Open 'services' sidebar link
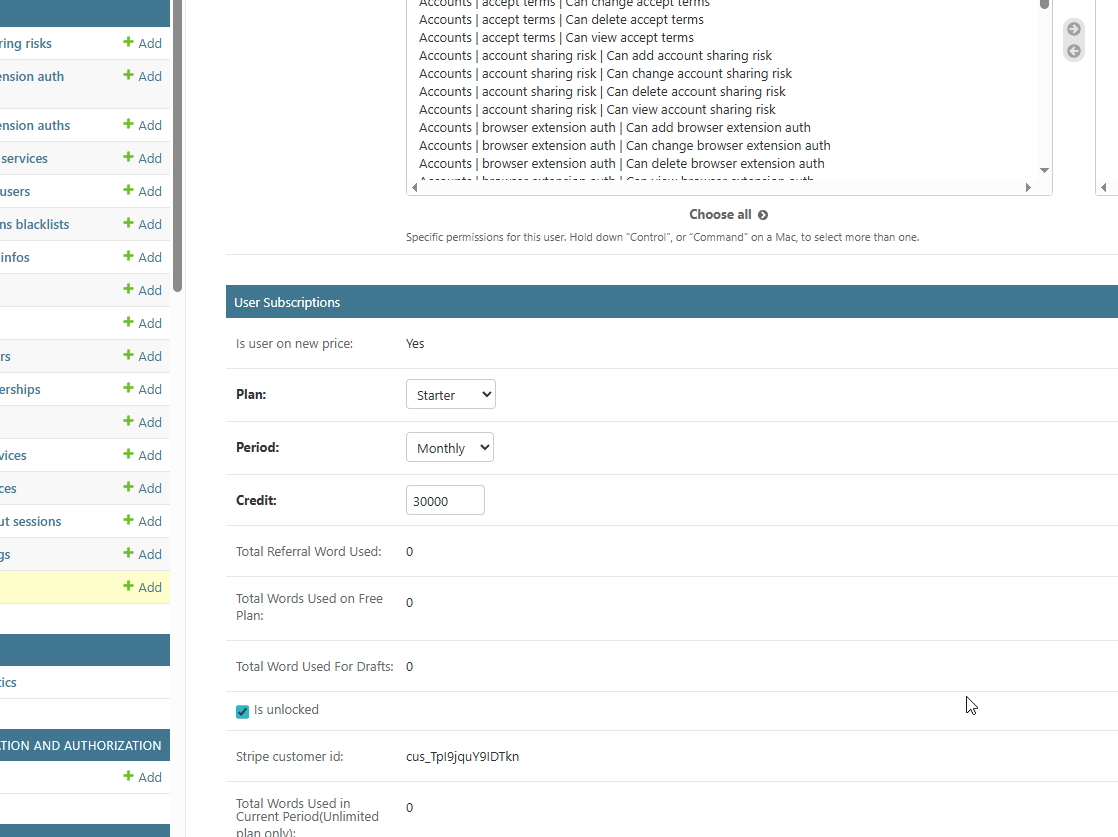This screenshot has height=837, width=1118. pos(24,158)
